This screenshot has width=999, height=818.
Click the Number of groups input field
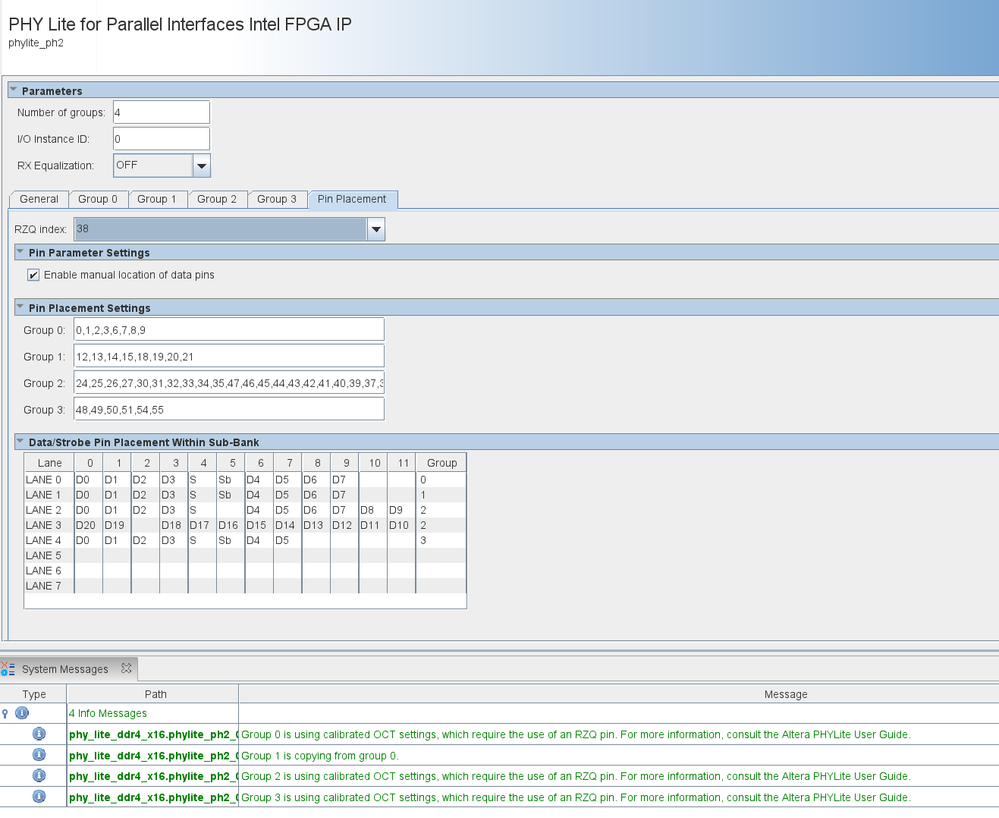click(x=160, y=112)
